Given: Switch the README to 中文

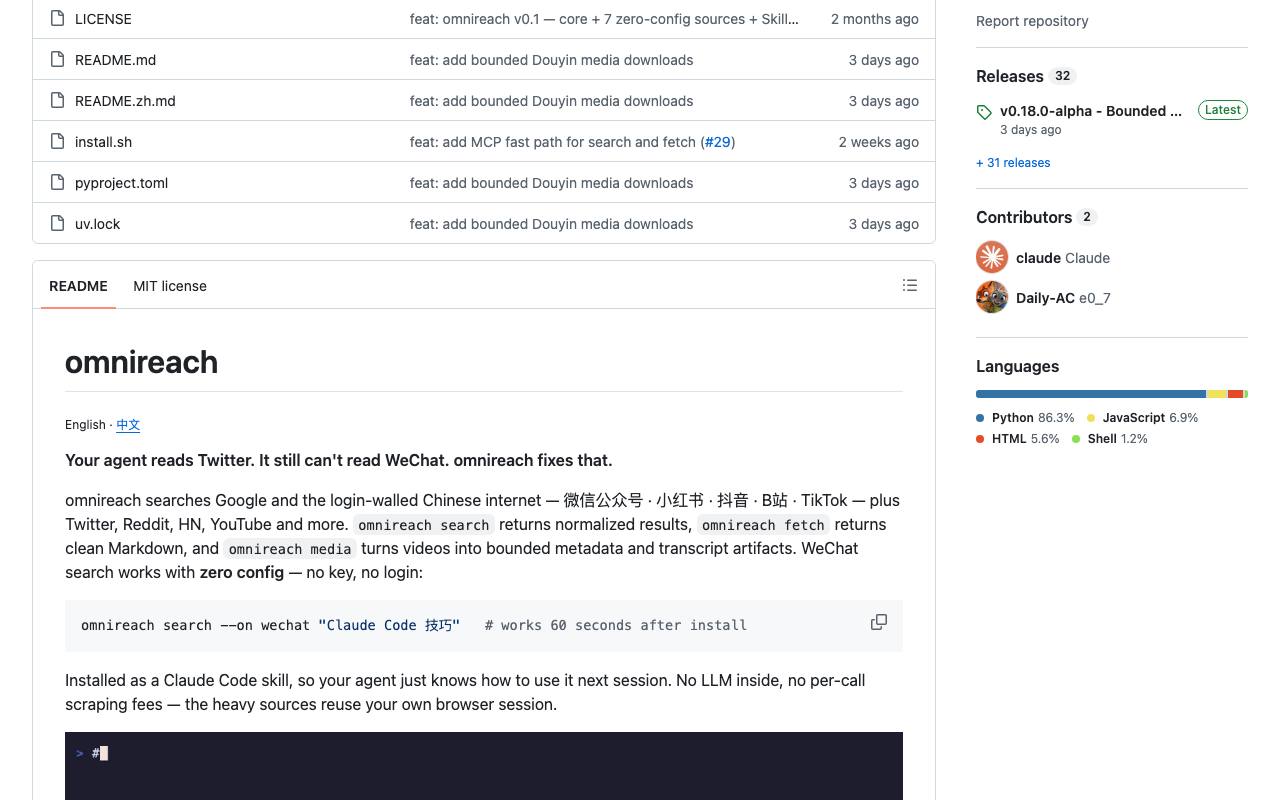Looking at the screenshot, I should click(x=128, y=425).
